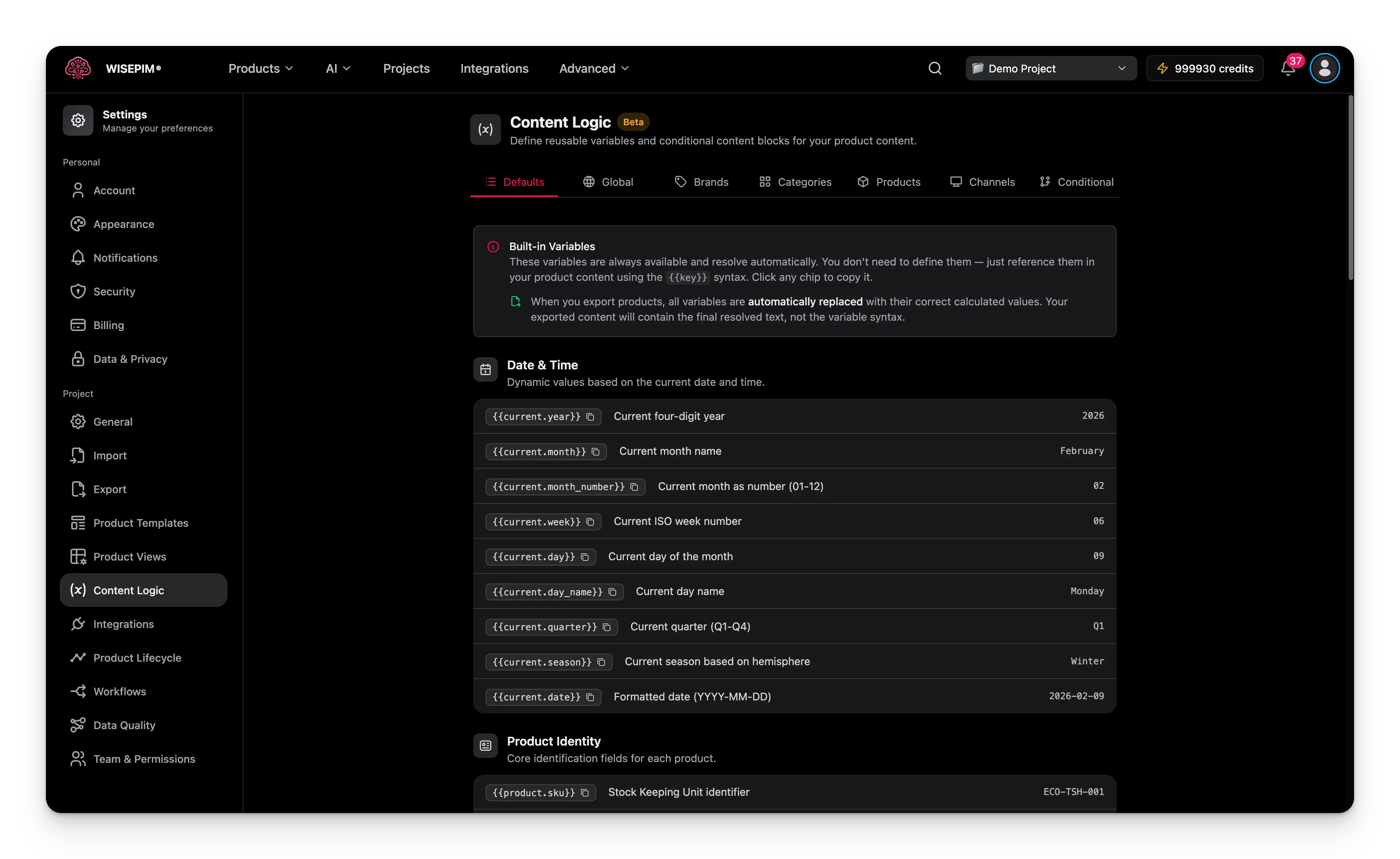Click the WISEPIM brain logo
The width and height of the screenshot is (1400, 859).
coord(78,68)
